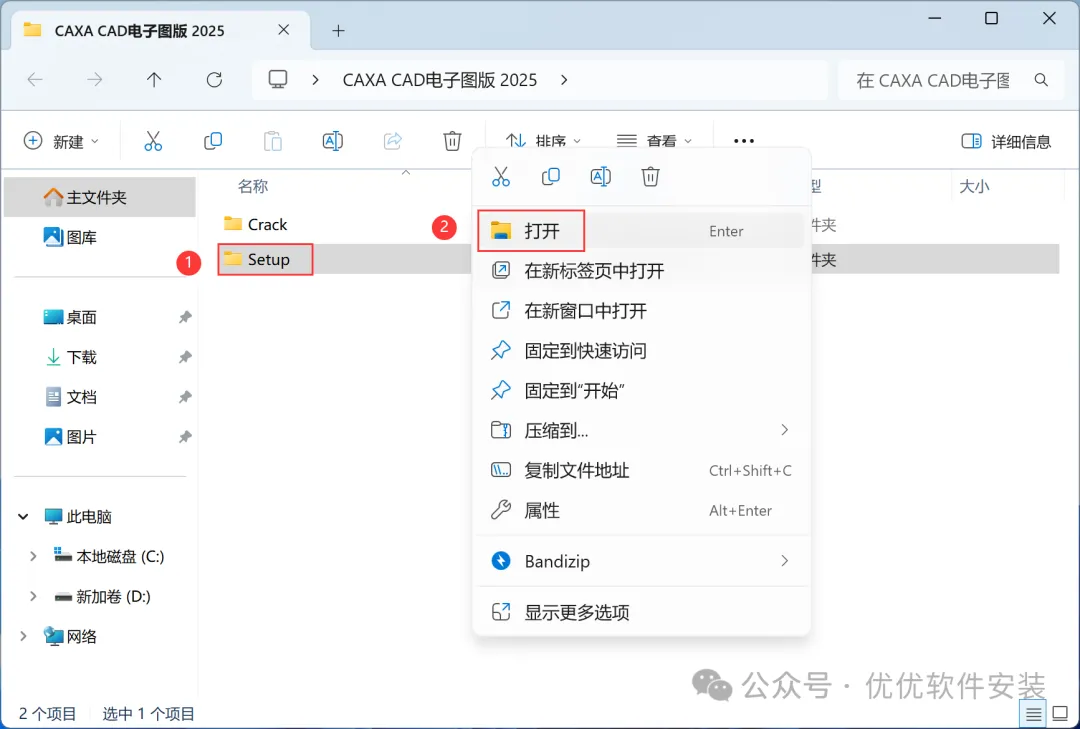Open the 排序 sort dropdown
This screenshot has height=729, width=1080.
[x=543, y=141]
